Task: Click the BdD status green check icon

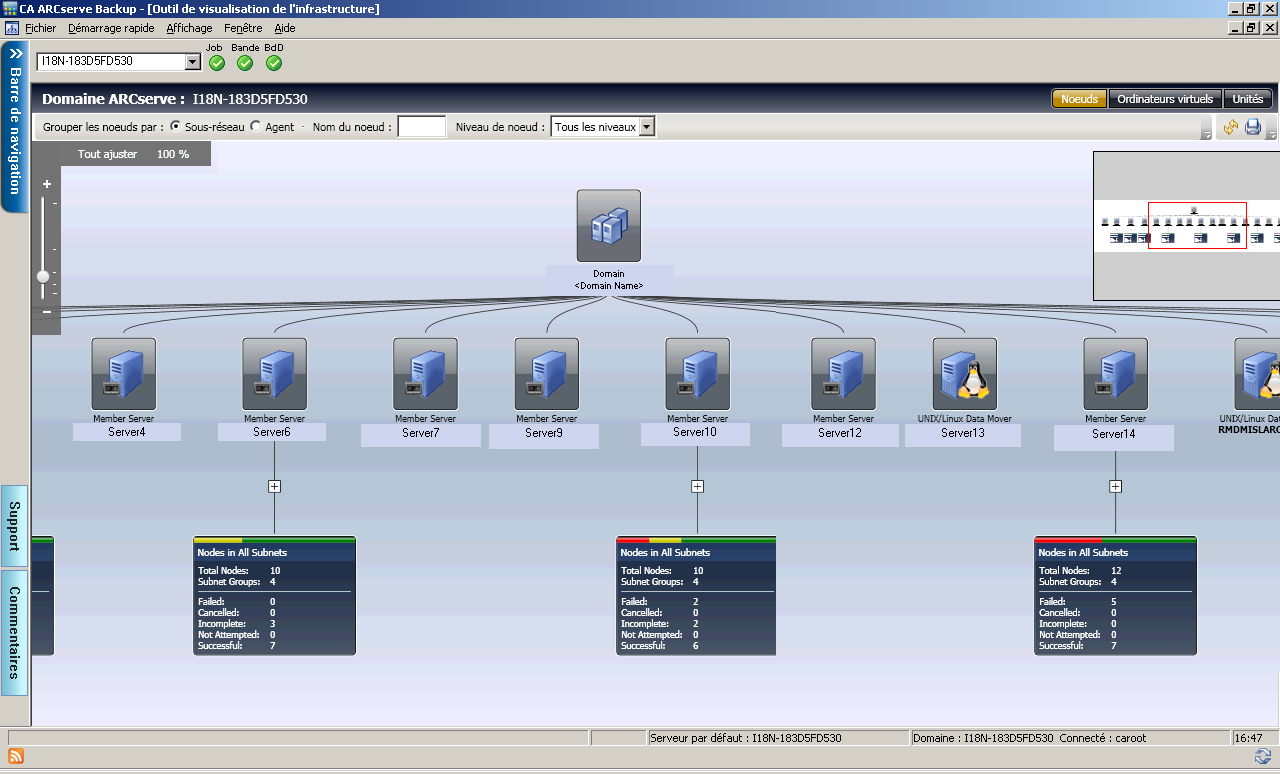Action: tap(274, 63)
